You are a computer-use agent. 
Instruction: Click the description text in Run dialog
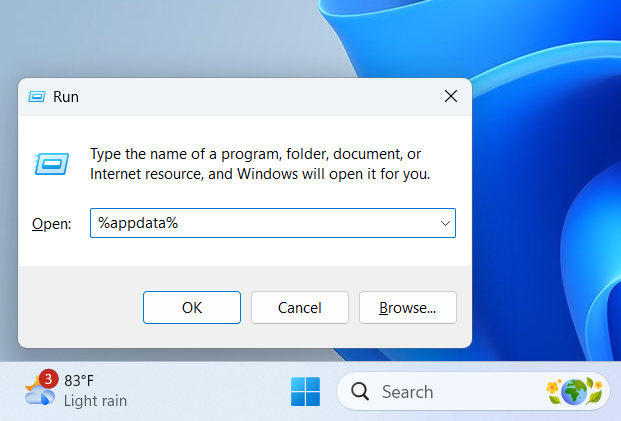pos(260,164)
